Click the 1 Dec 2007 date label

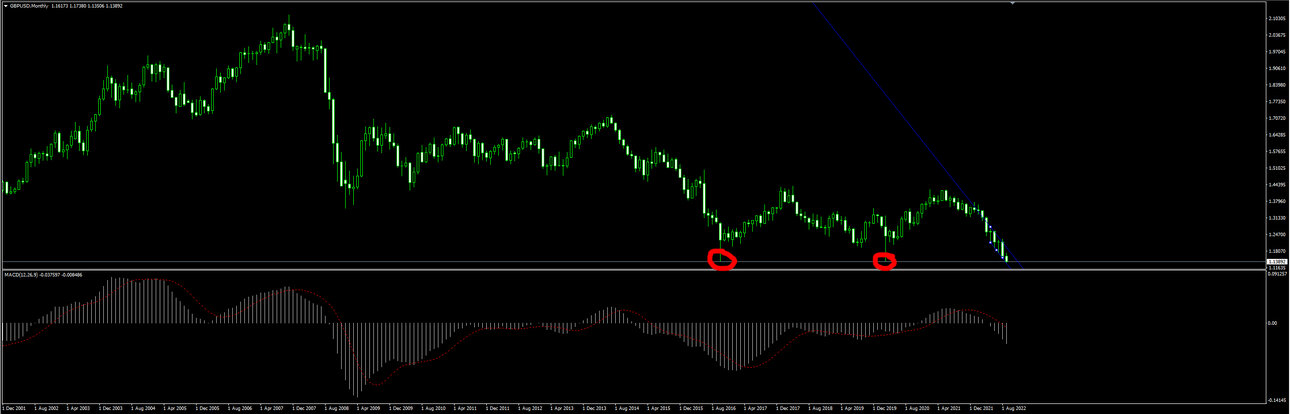click(303, 409)
